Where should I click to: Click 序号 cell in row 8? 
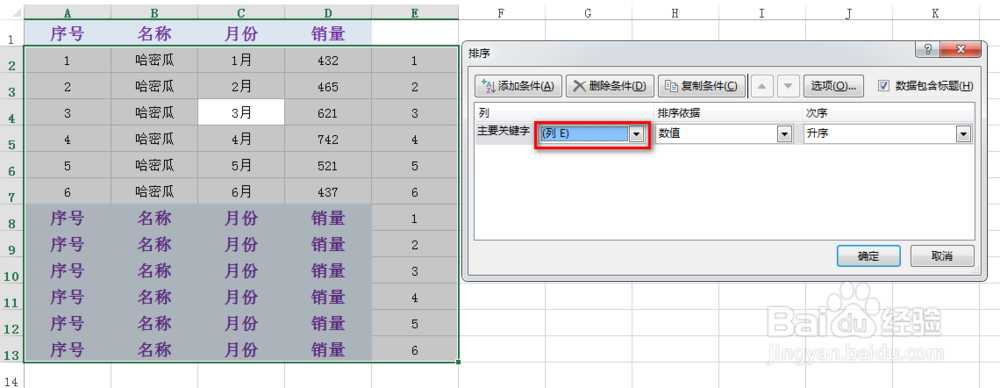67,218
